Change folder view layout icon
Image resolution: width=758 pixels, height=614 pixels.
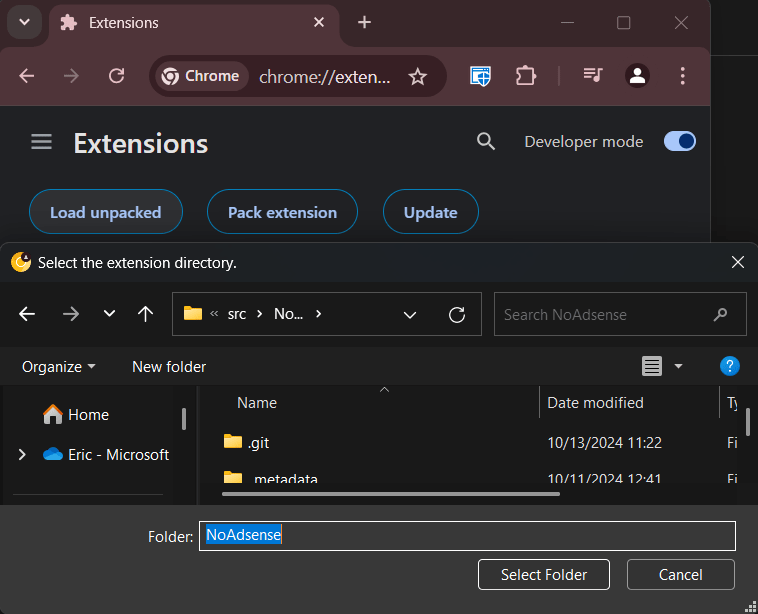pos(652,366)
